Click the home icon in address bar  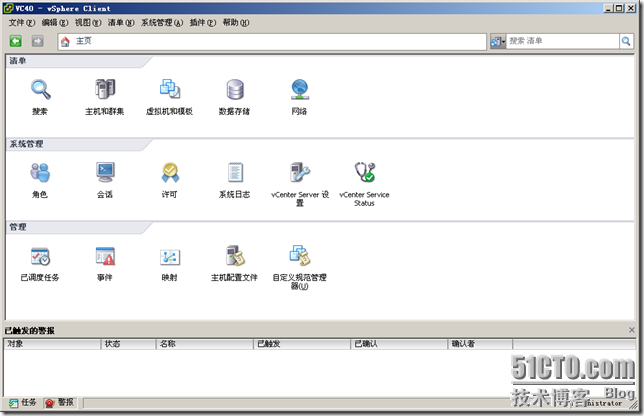coord(65,41)
